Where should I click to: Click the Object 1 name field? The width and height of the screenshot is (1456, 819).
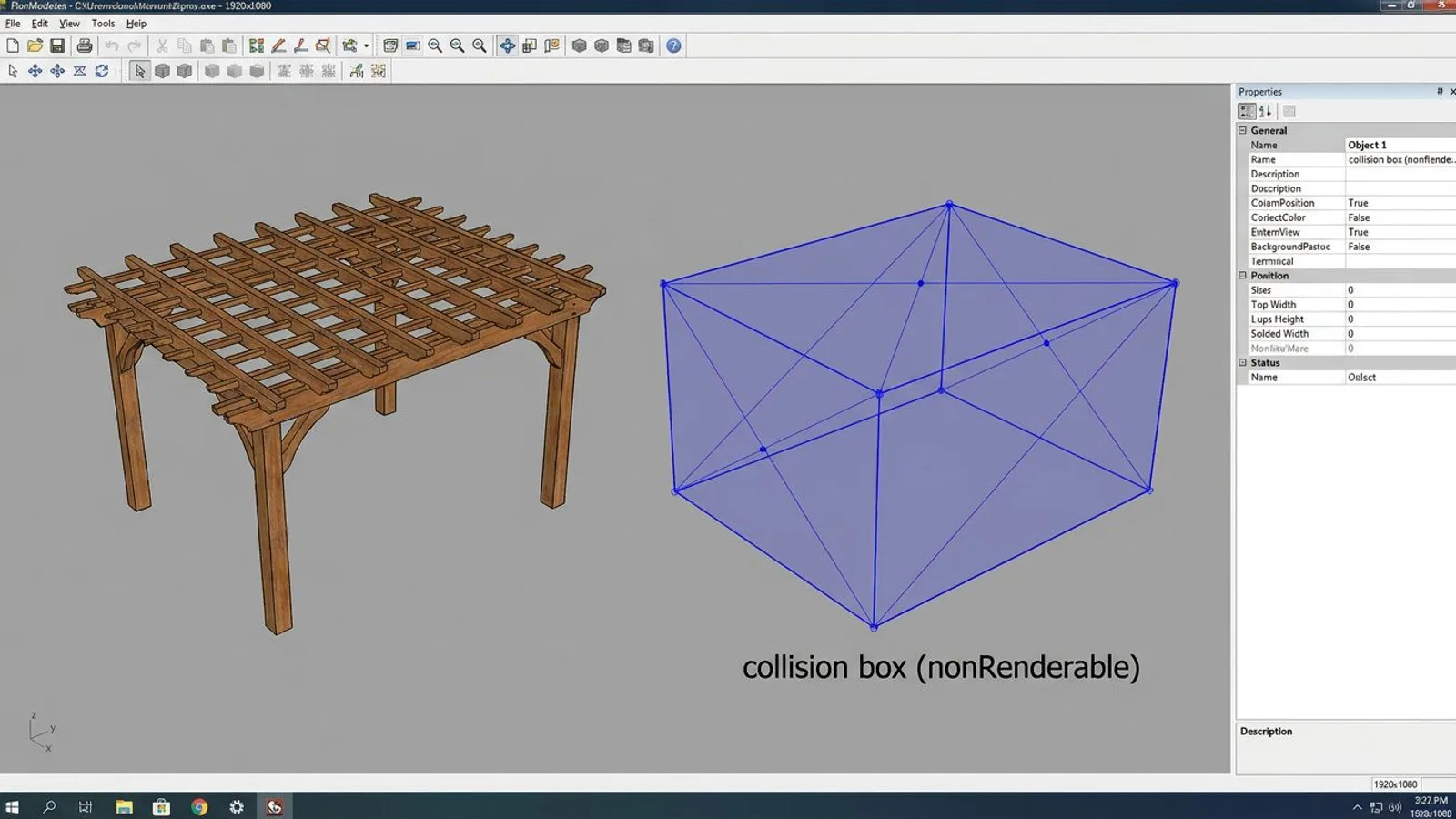(x=1400, y=145)
